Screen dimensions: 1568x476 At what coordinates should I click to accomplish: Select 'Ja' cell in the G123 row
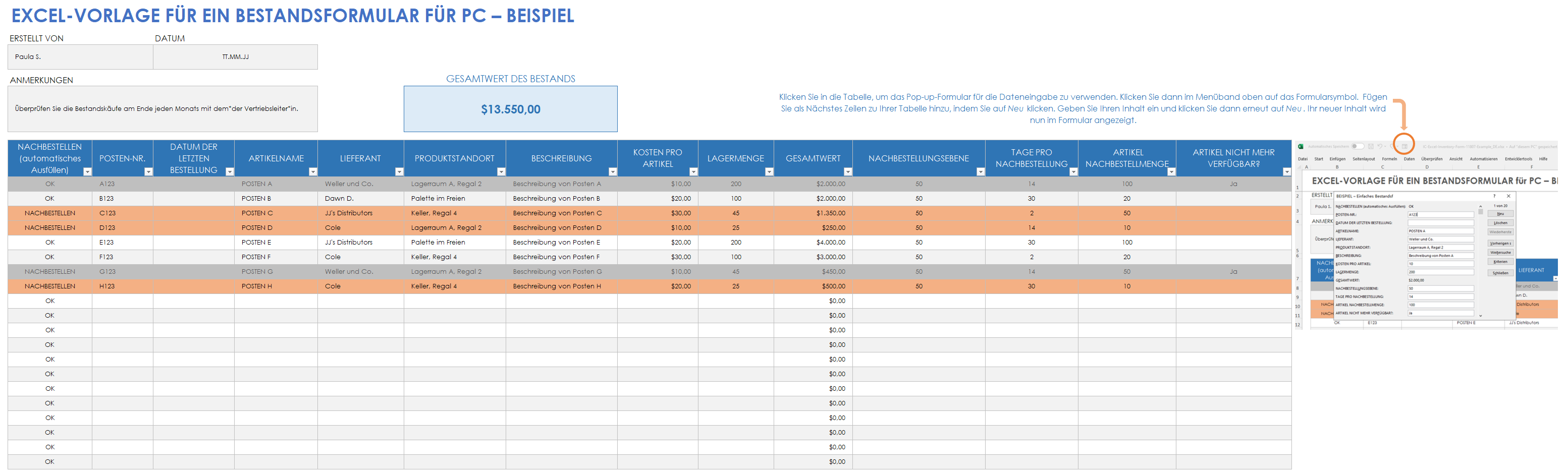(1233, 271)
